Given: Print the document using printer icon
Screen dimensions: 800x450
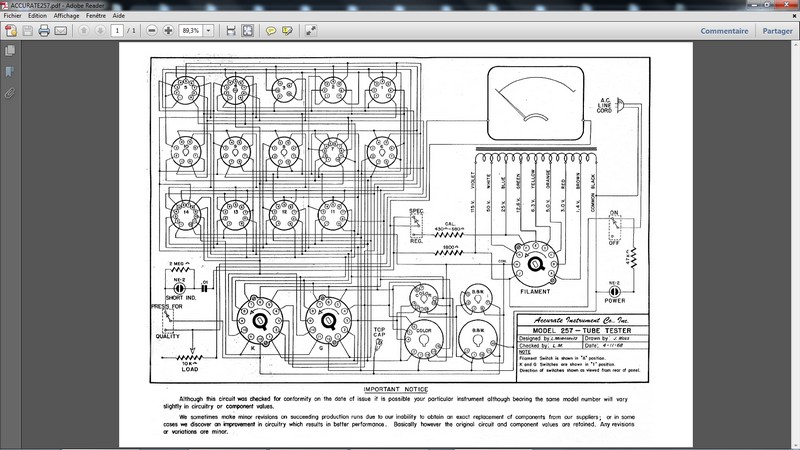Looking at the screenshot, I should [44, 31].
